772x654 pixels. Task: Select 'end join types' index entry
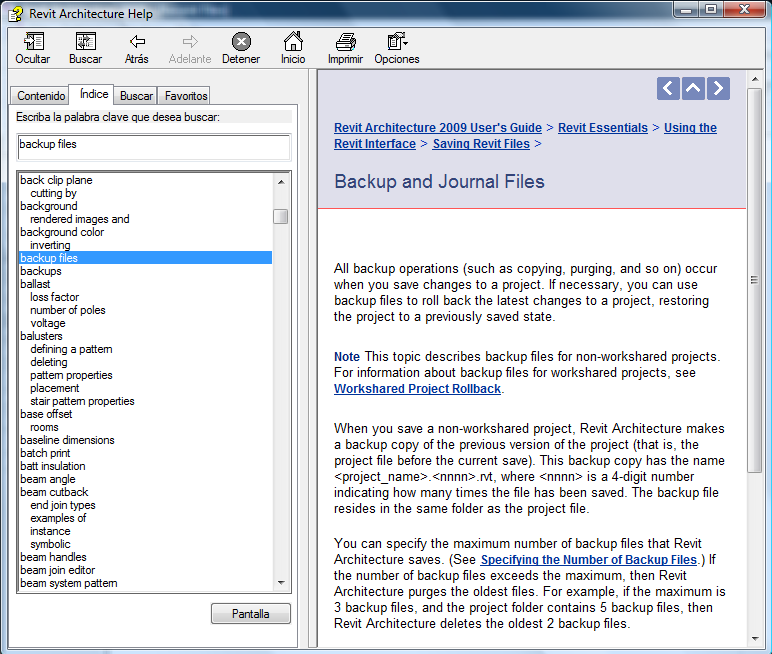(63, 505)
